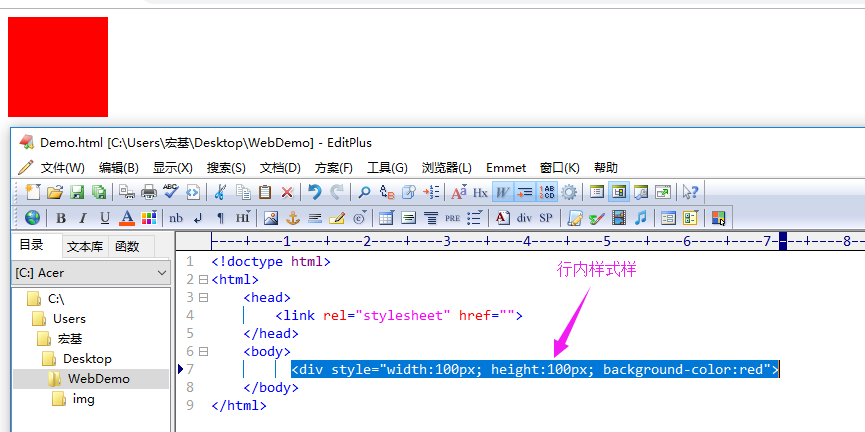Click the Save All icon
This screenshot has height=432, width=865.
[99, 192]
